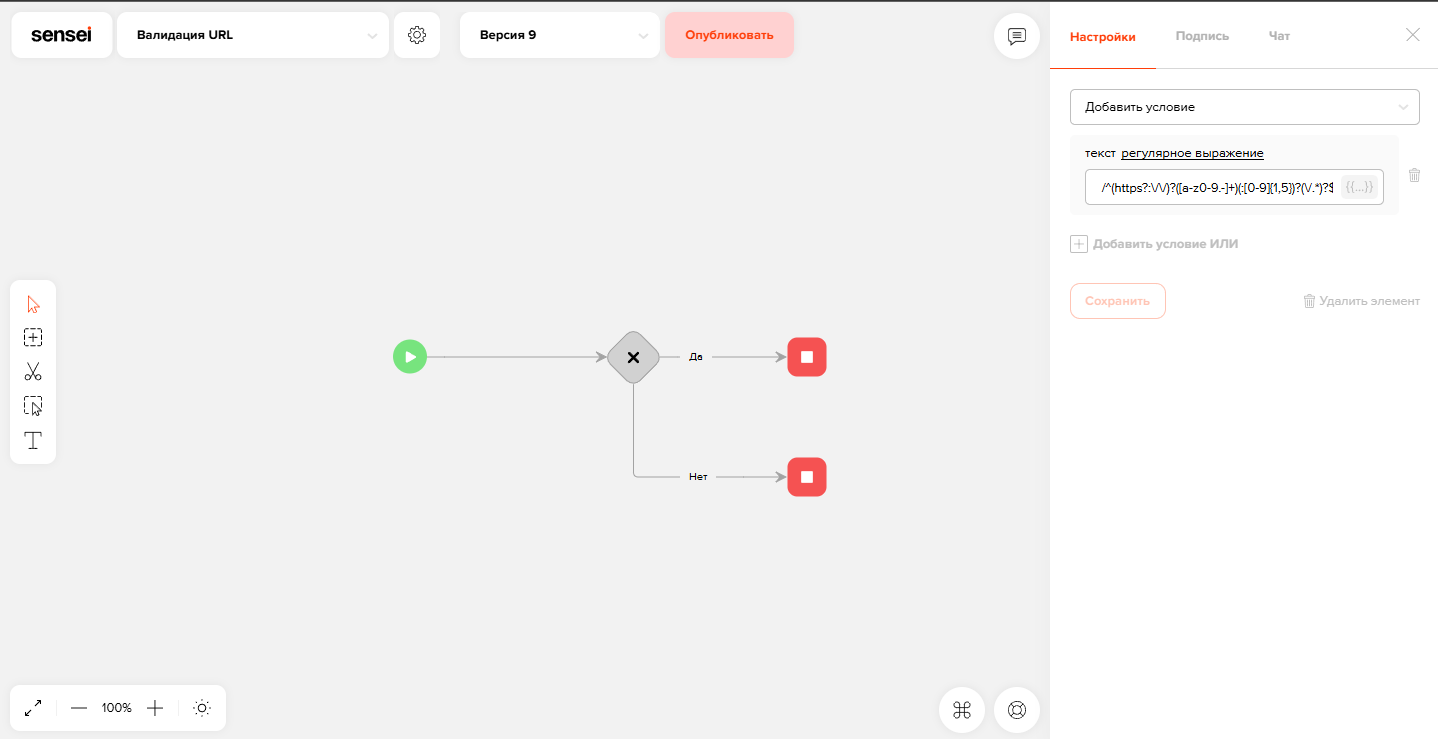The width and height of the screenshot is (1438, 739).
Task: Click the текст condition label
Action: click(x=1100, y=153)
